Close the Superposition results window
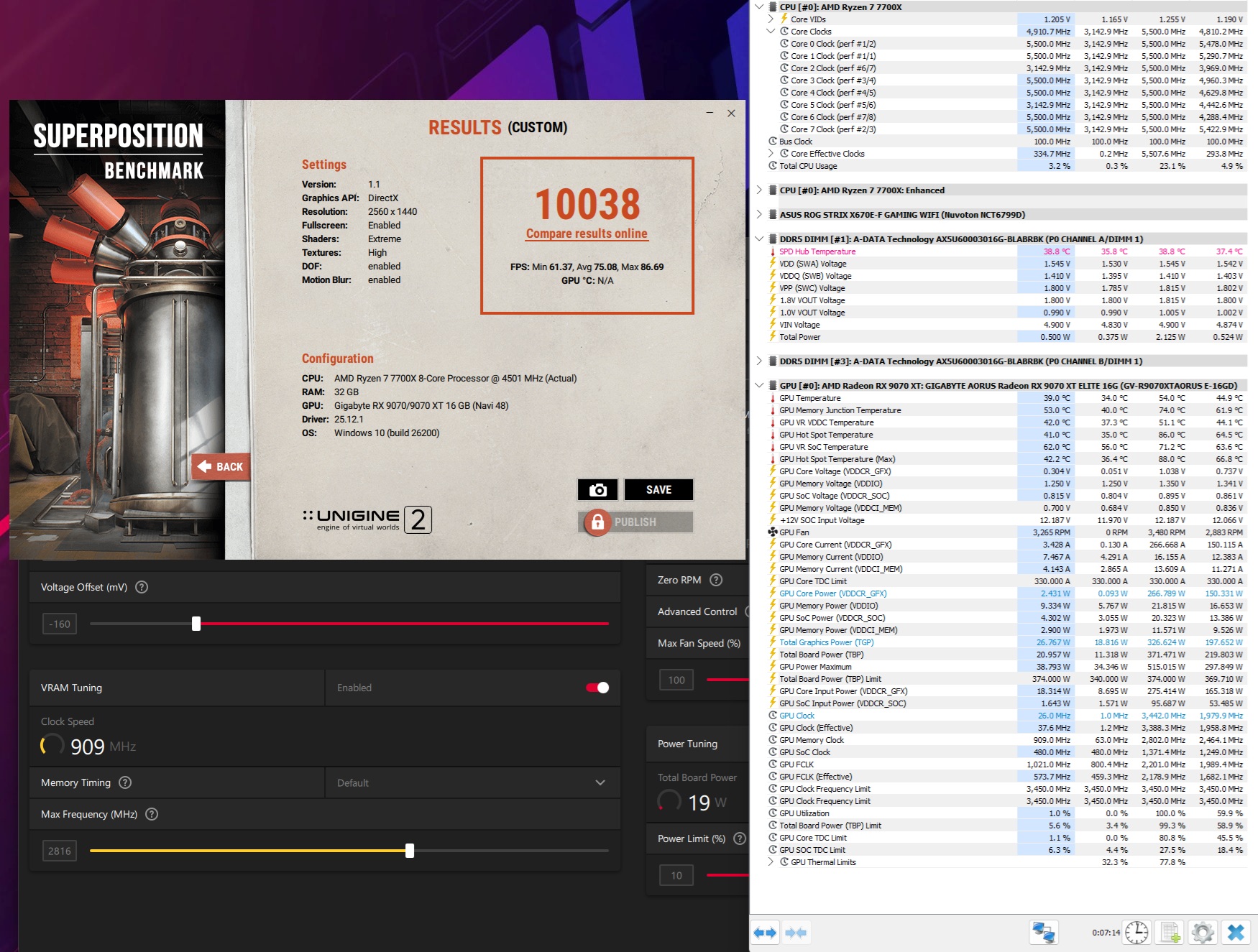The image size is (1258, 952). (731, 113)
